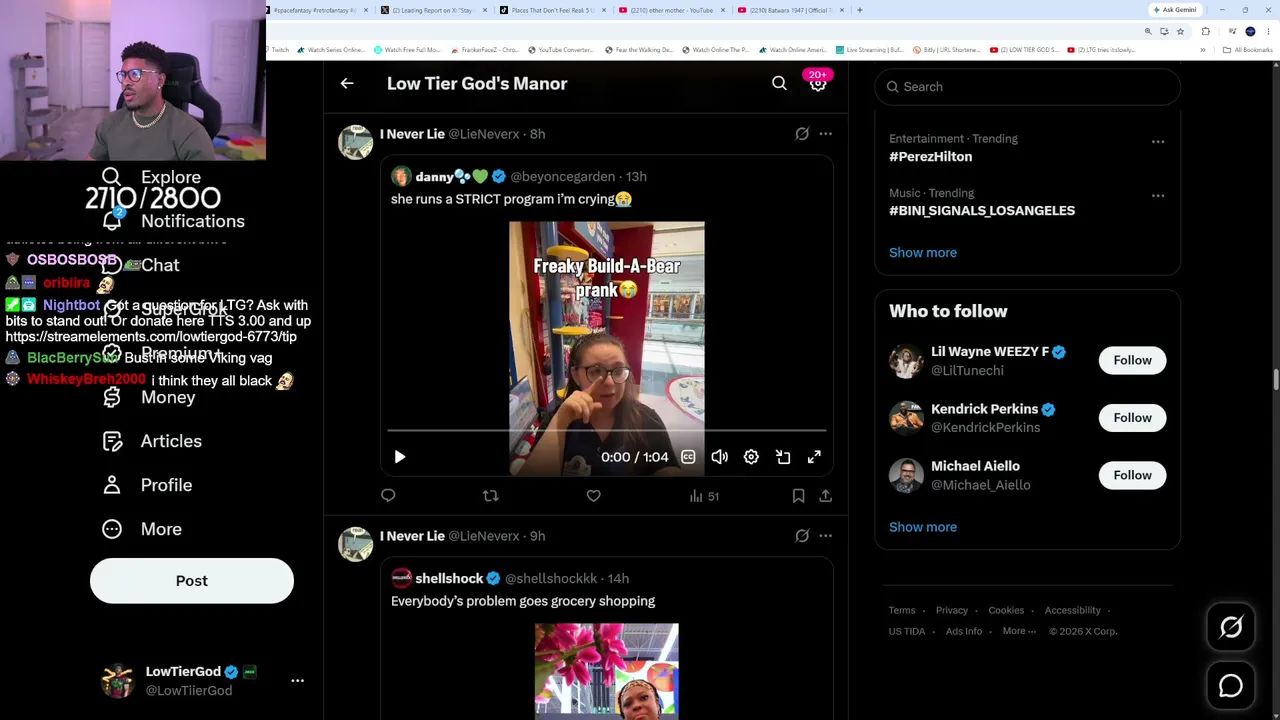Open the YouTube Converter bookmark
This screenshot has width=1280, height=720.
coord(560,50)
